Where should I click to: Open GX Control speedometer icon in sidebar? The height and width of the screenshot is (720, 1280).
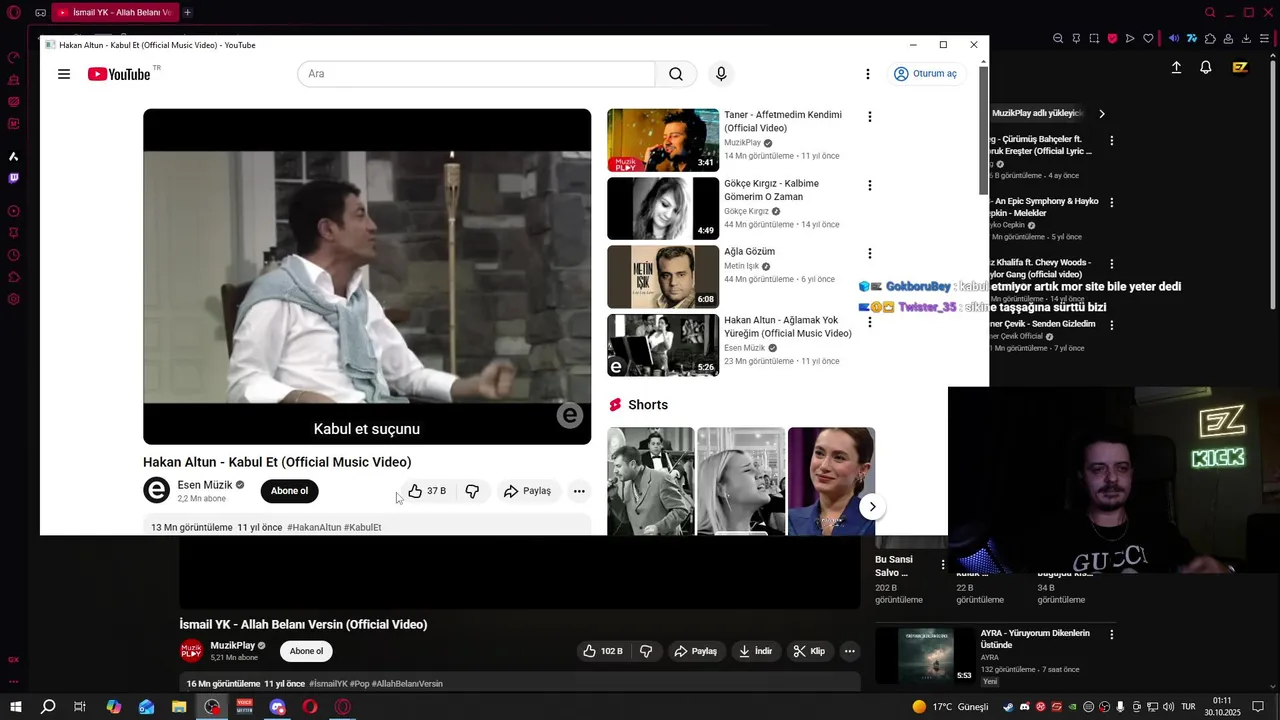pyautogui.click(x=14, y=57)
